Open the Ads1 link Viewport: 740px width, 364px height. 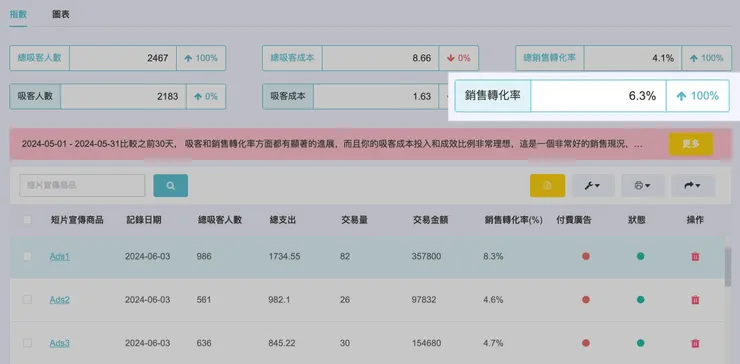coord(59,256)
